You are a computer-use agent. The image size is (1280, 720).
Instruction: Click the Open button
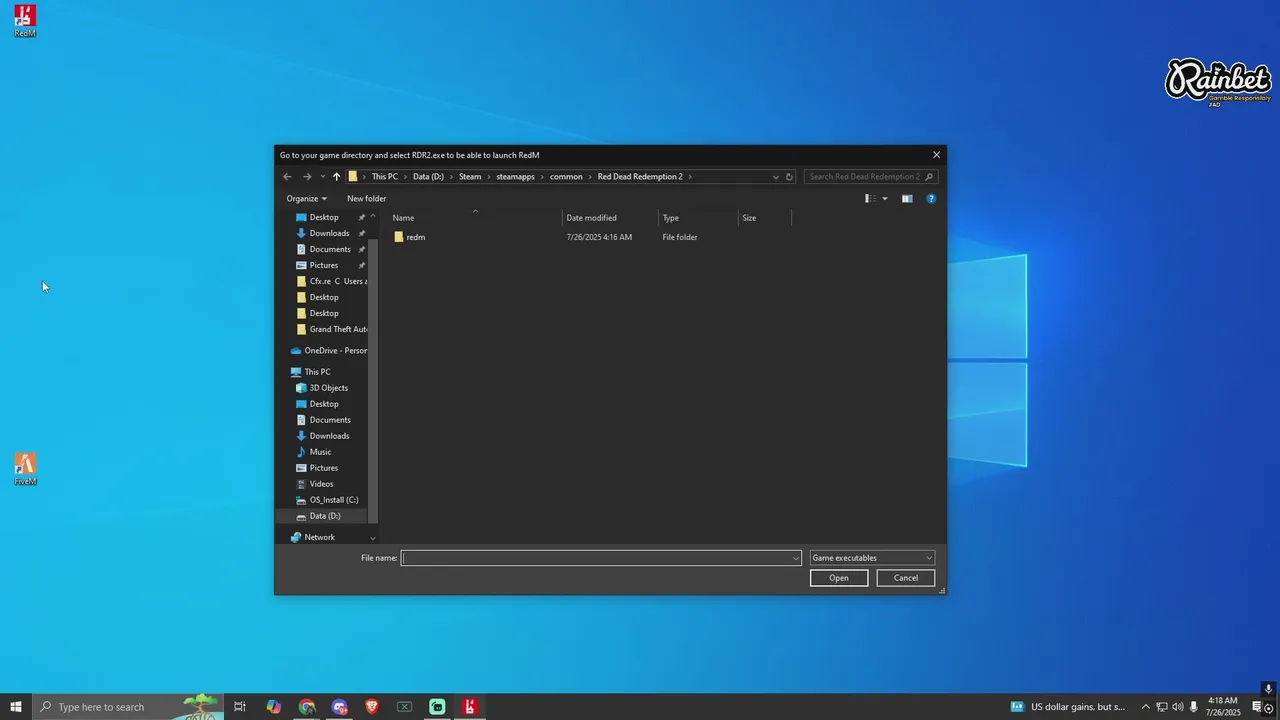(839, 578)
